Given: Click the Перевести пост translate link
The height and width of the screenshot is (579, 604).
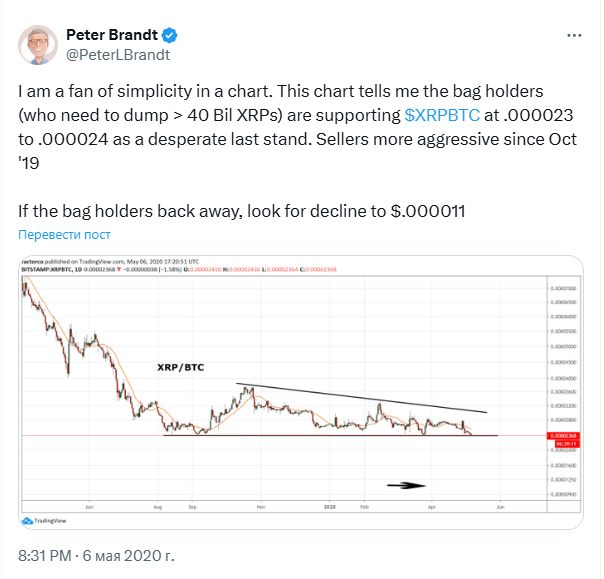Looking at the screenshot, I should click(64, 234).
